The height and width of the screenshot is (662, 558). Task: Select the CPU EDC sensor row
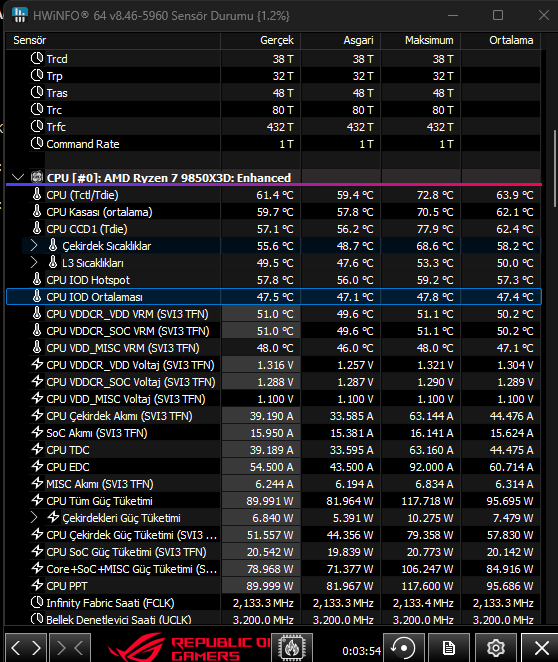coord(274,467)
